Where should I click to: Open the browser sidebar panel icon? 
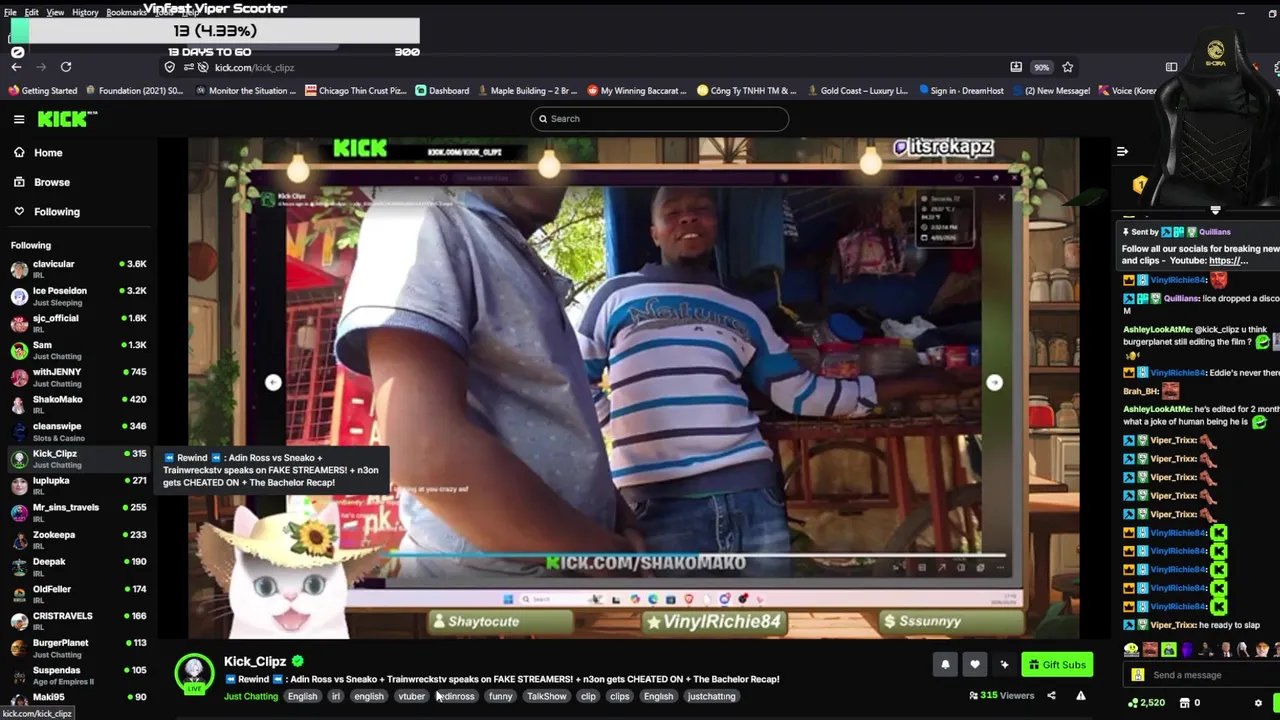click(x=1171, y=67)
